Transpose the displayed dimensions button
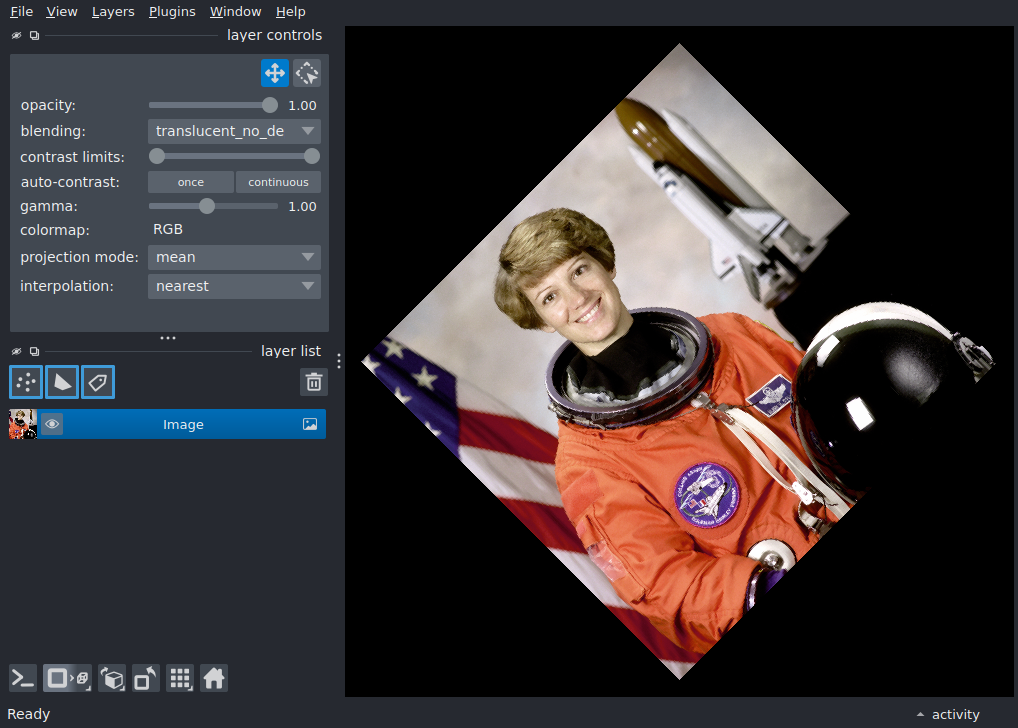 [x=145, y=679]
